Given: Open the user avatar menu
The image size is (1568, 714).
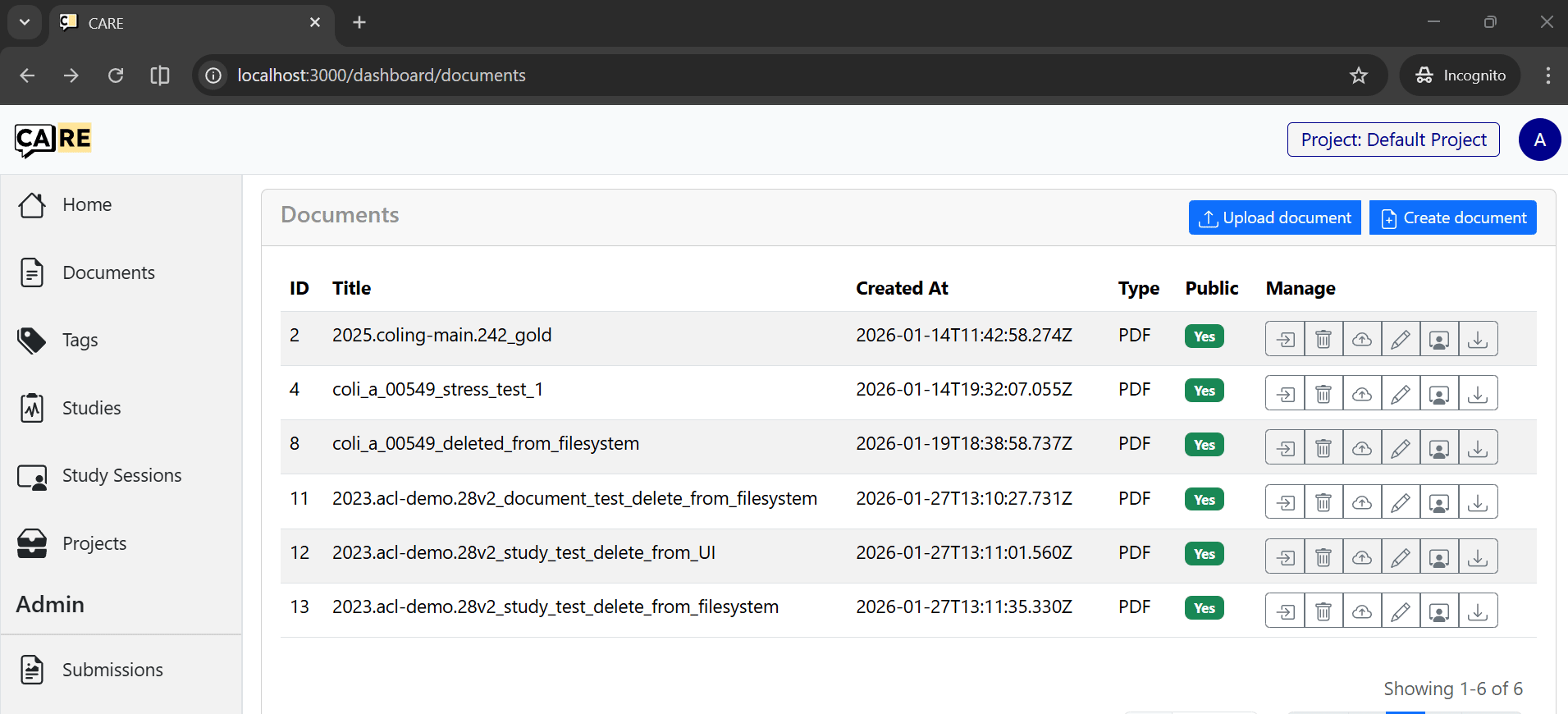Looking at the screenshot, I should (x=1539, y=140).
